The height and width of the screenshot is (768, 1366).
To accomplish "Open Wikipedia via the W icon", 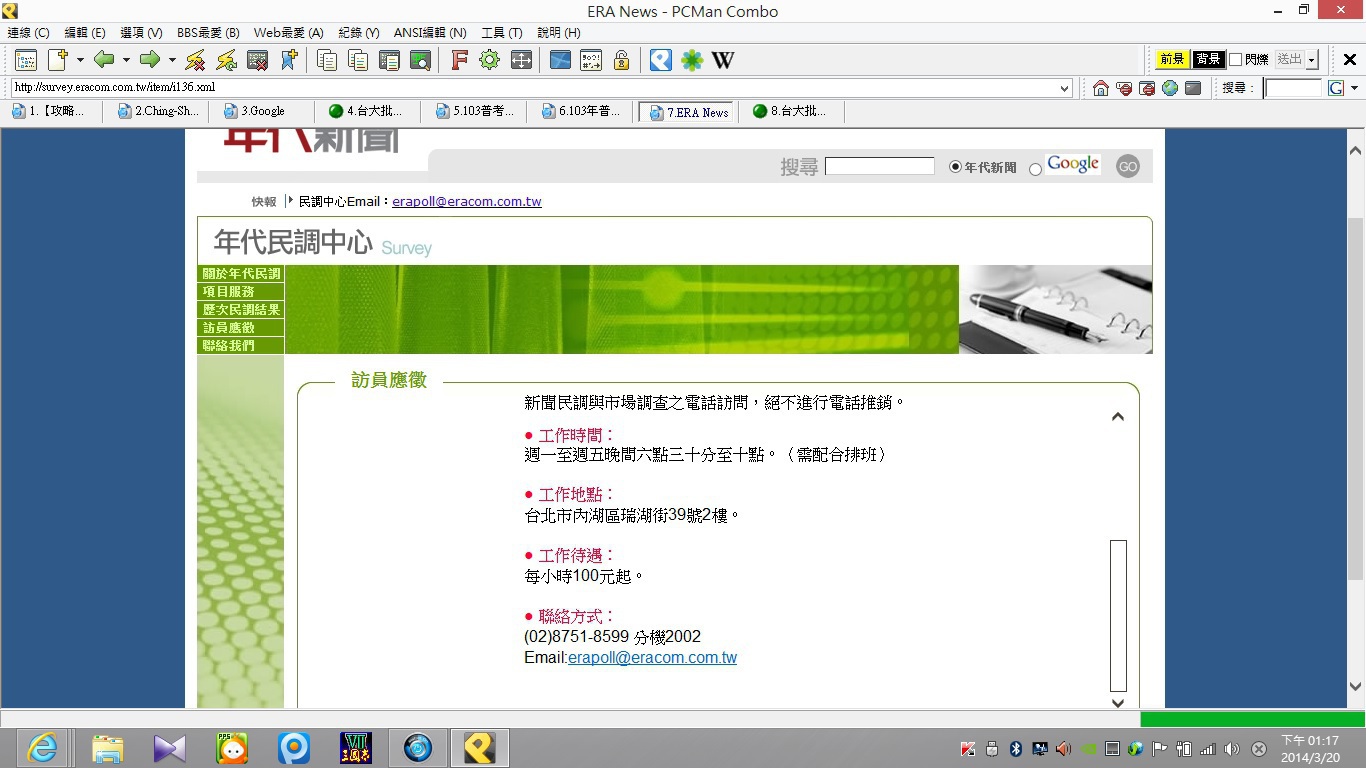I will tap(723, 60).
